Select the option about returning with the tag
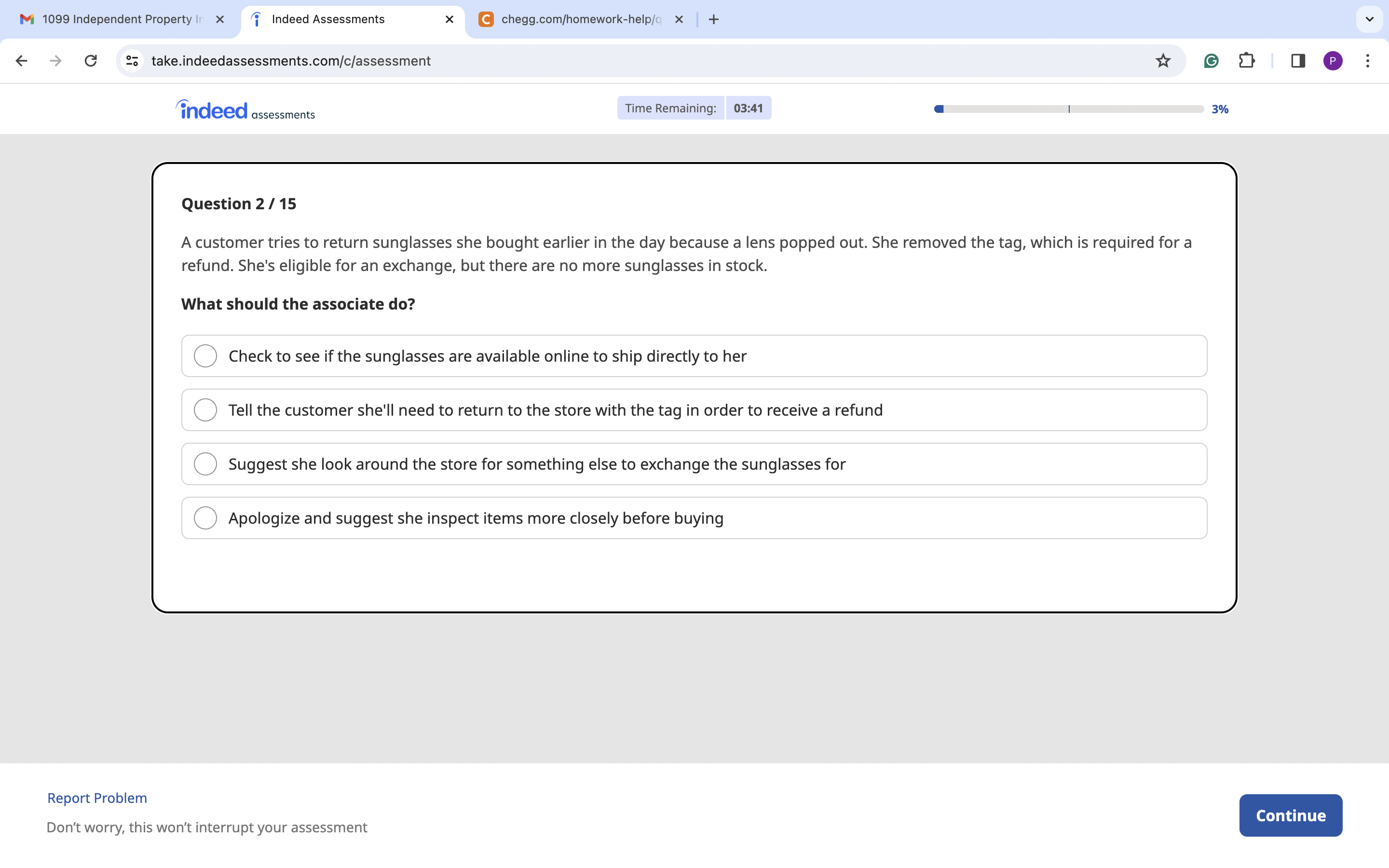 click(205, 409)
